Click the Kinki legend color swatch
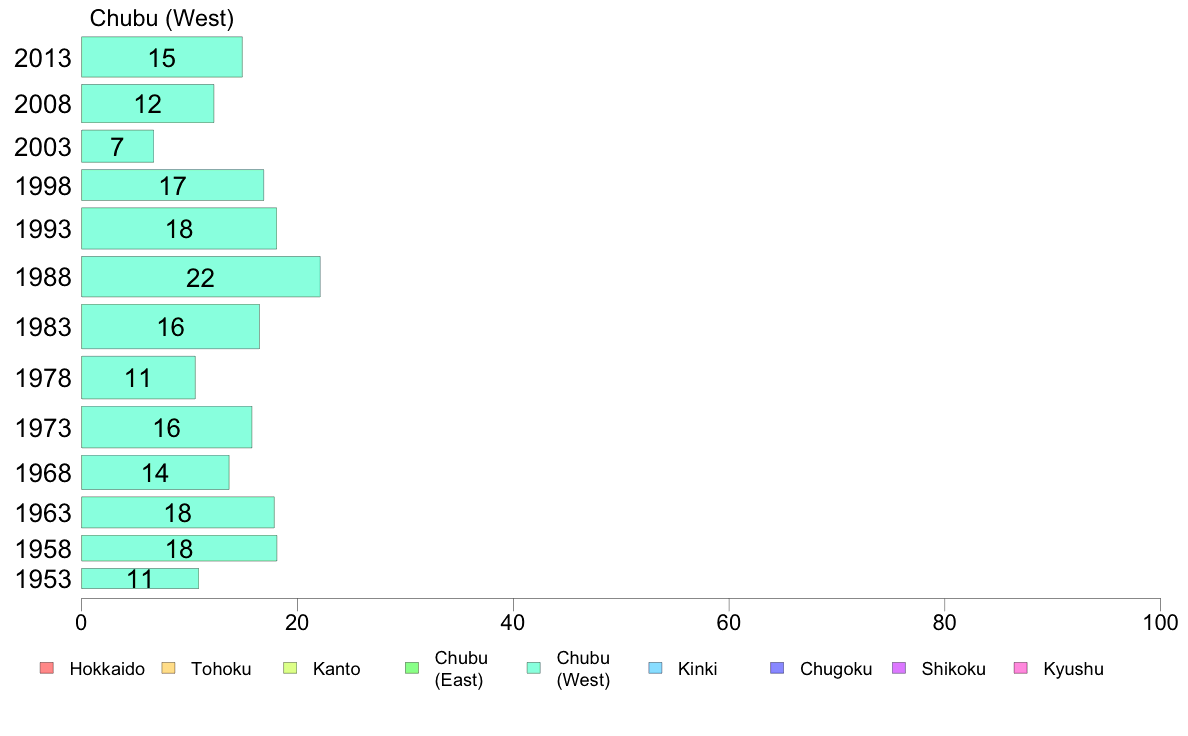 [x=655, y=668]
